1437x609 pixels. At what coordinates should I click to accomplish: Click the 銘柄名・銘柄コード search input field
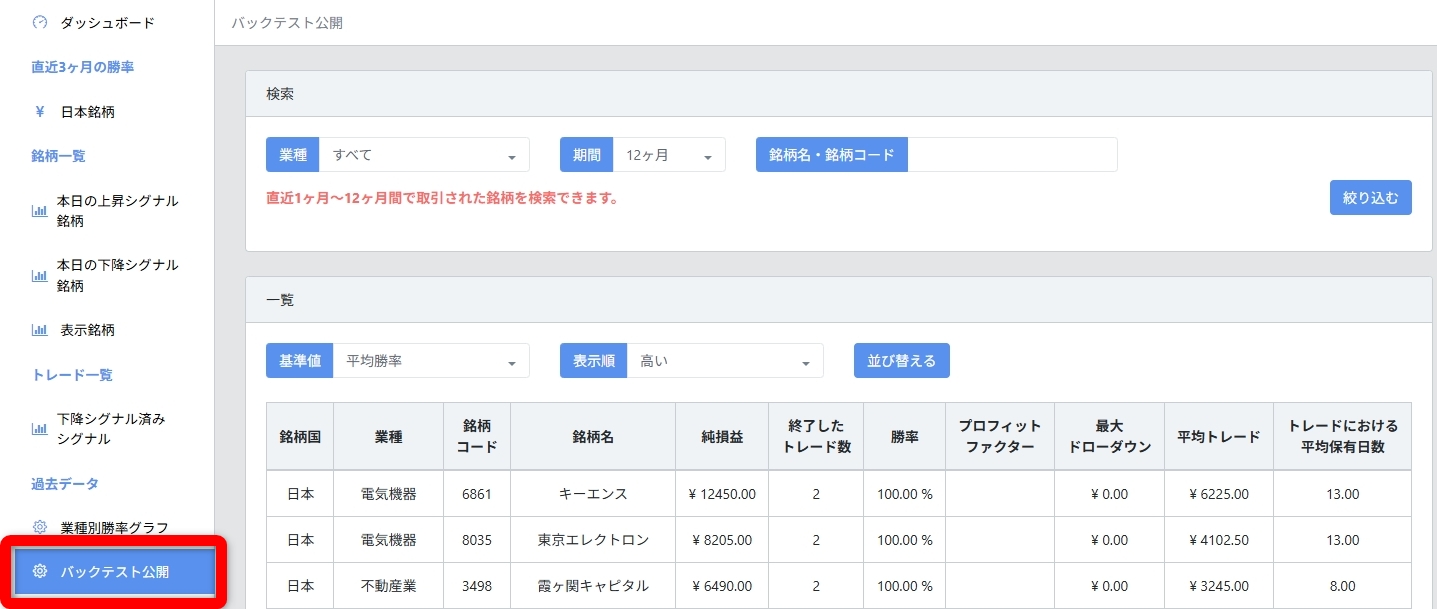click(x=1011, y=155)
